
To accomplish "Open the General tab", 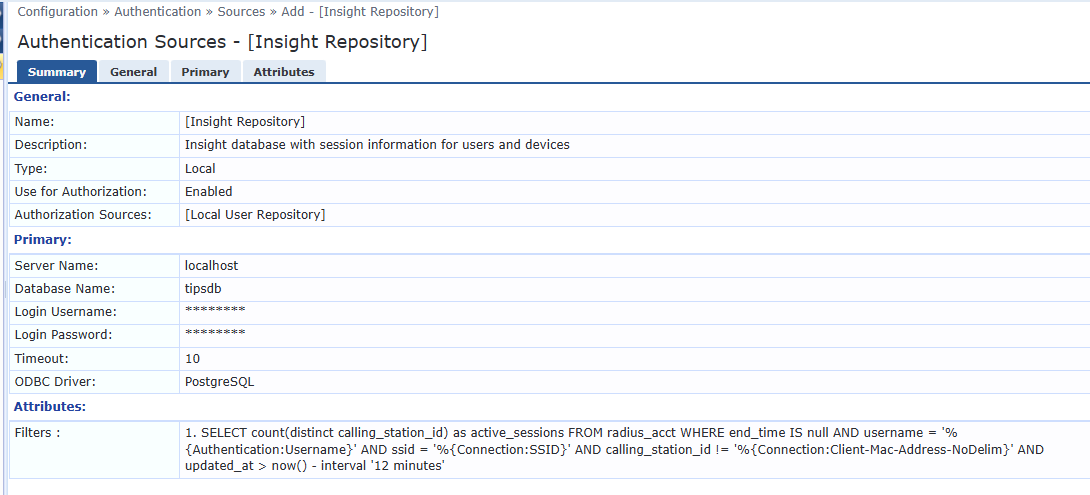I will click(x=134, y=72).
